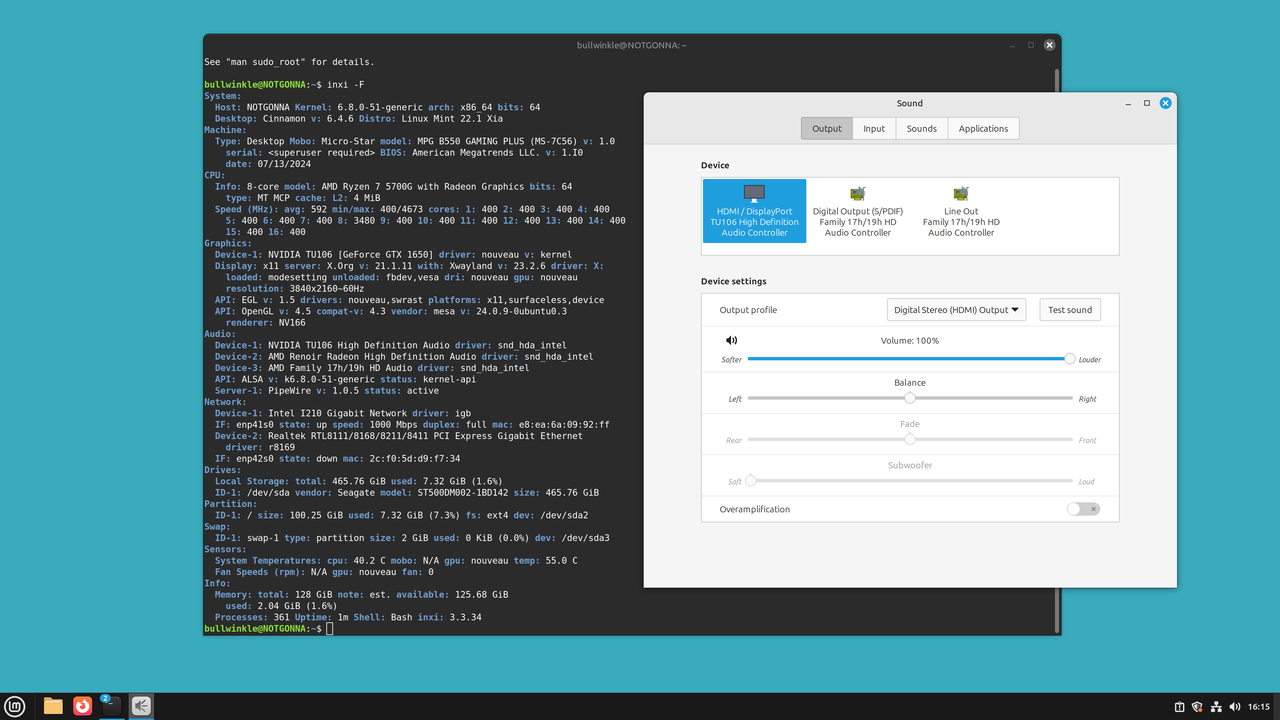Screen dimensions: 1280x720
Task: Open the Files folder in taskbar
Action: [x=53, y=706]
